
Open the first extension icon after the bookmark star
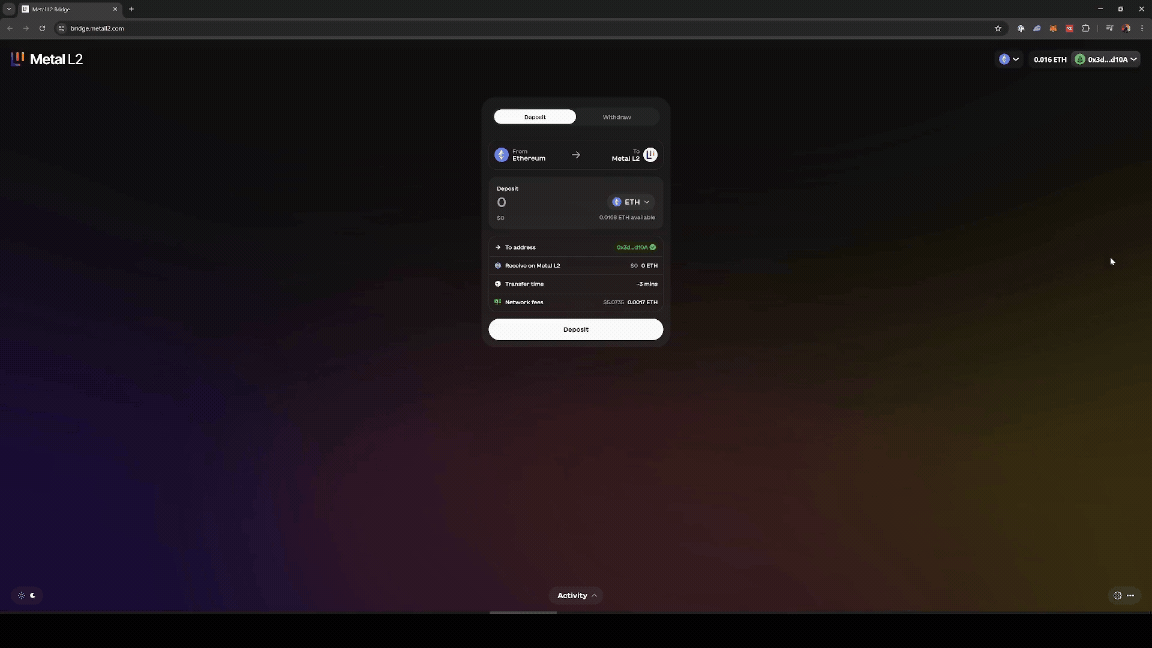point(1020,29)
